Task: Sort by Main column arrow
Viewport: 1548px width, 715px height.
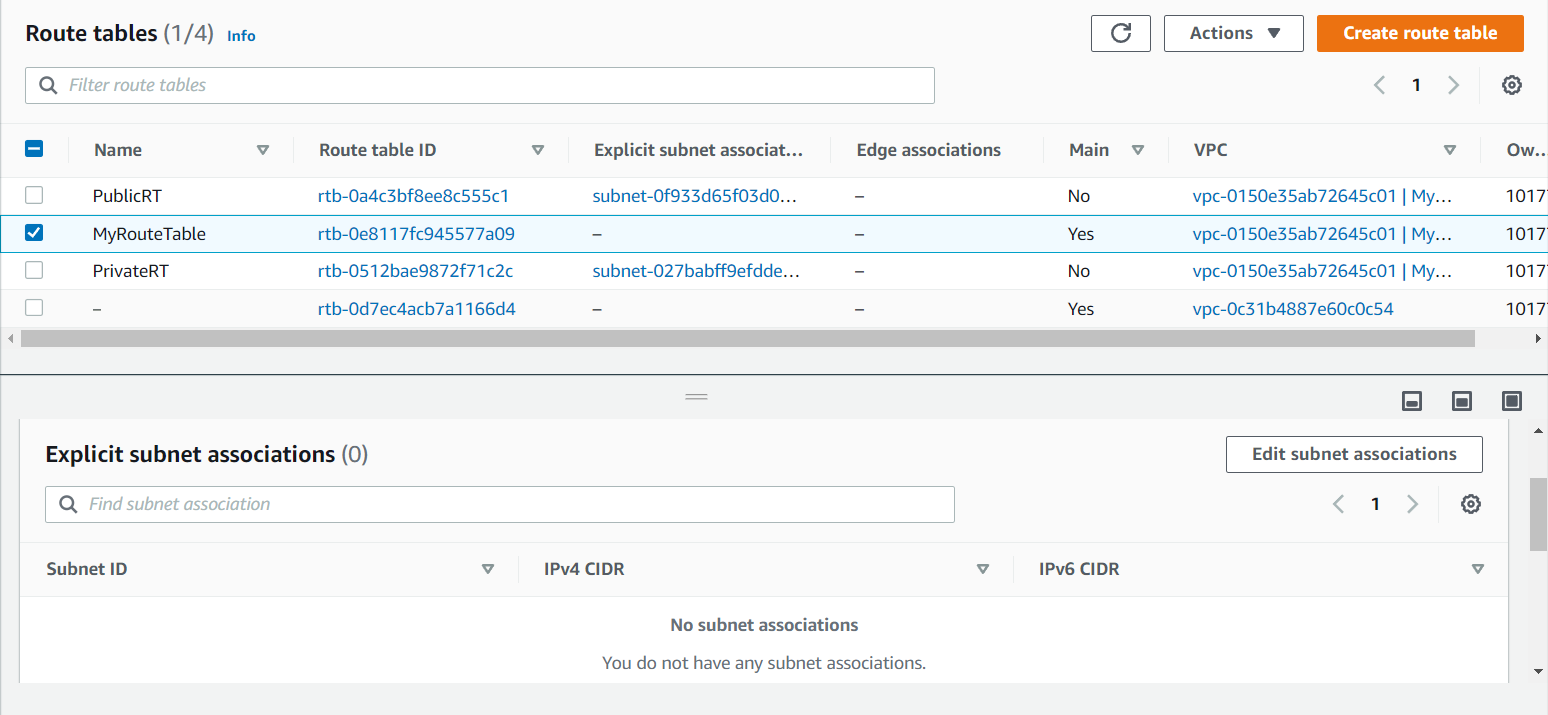Action: click(1137, 150)
